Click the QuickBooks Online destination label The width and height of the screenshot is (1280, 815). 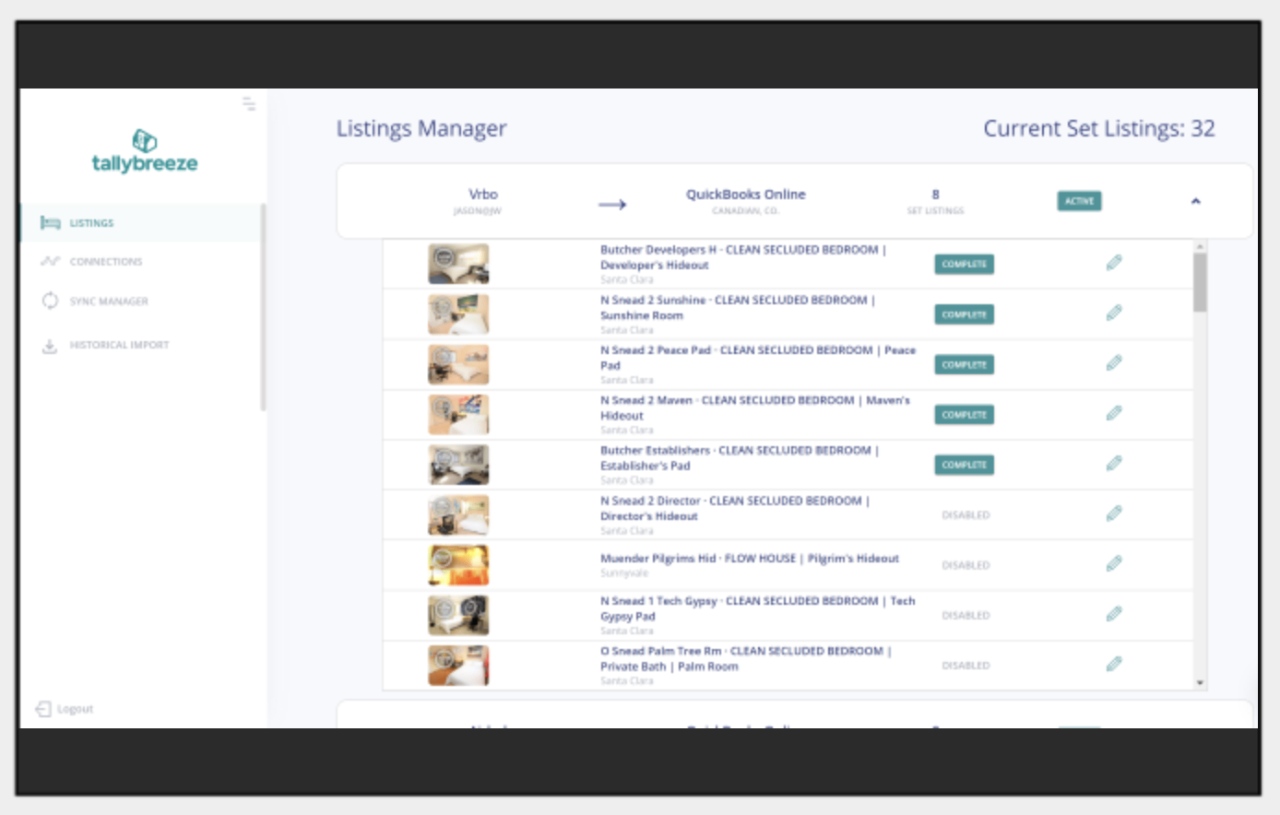(x=745, y=194)
